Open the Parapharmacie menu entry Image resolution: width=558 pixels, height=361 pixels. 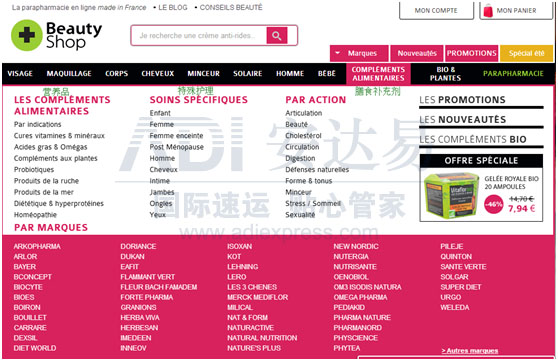tap(513, 74)
